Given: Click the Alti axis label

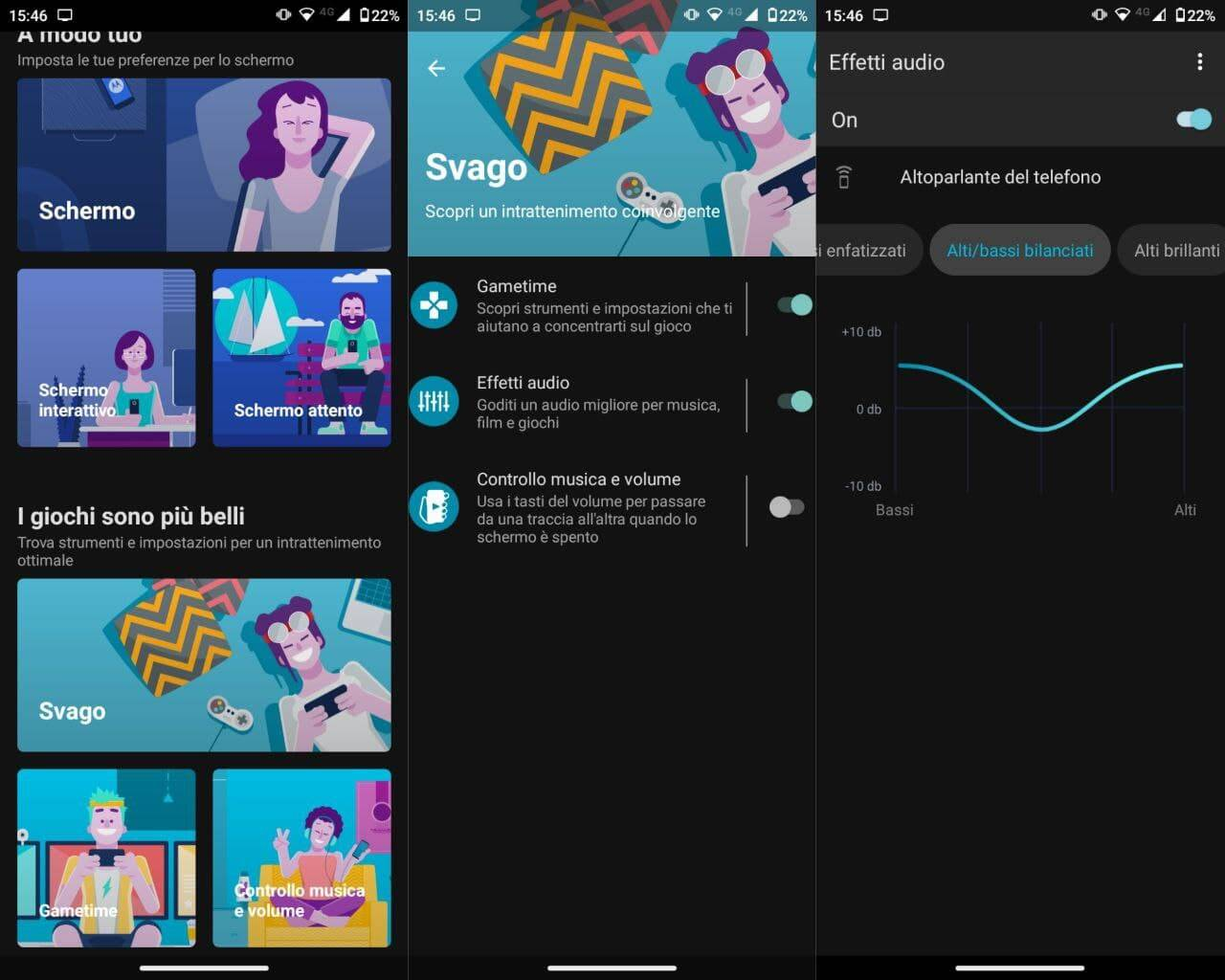Looking at the screenshot, I should point(1185,510).
